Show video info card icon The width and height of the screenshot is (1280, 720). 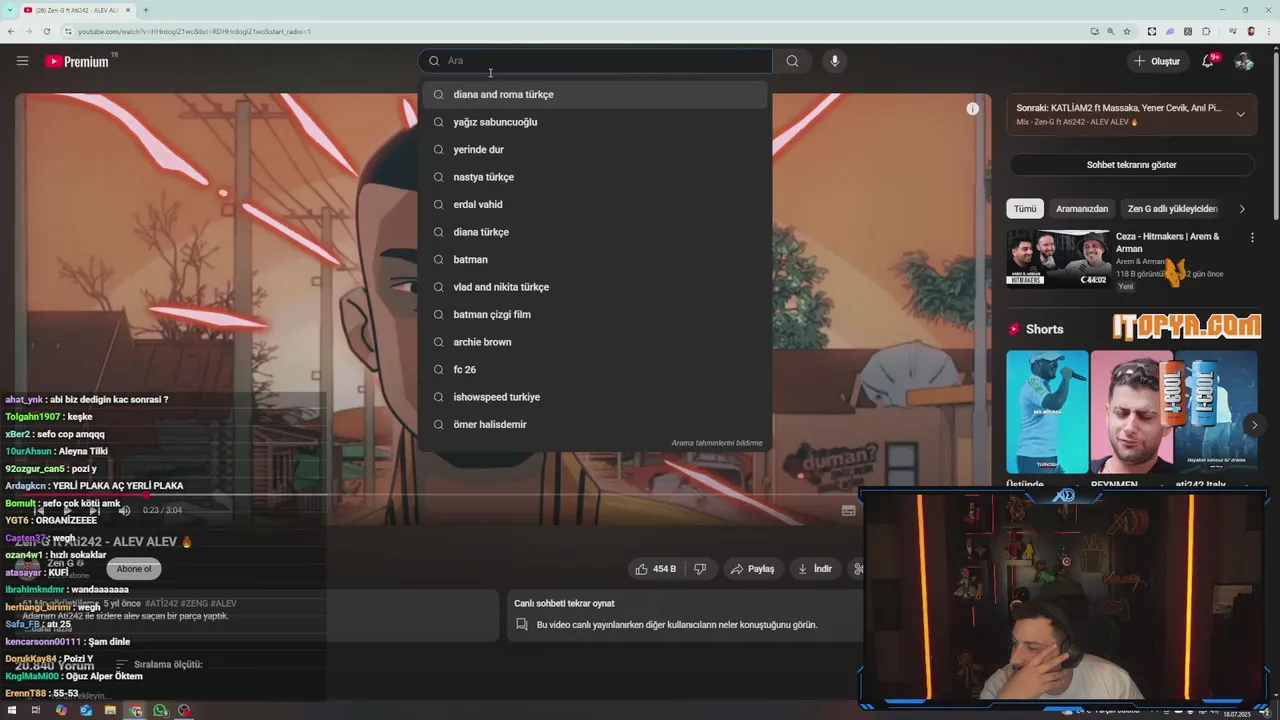coord(972,108)
